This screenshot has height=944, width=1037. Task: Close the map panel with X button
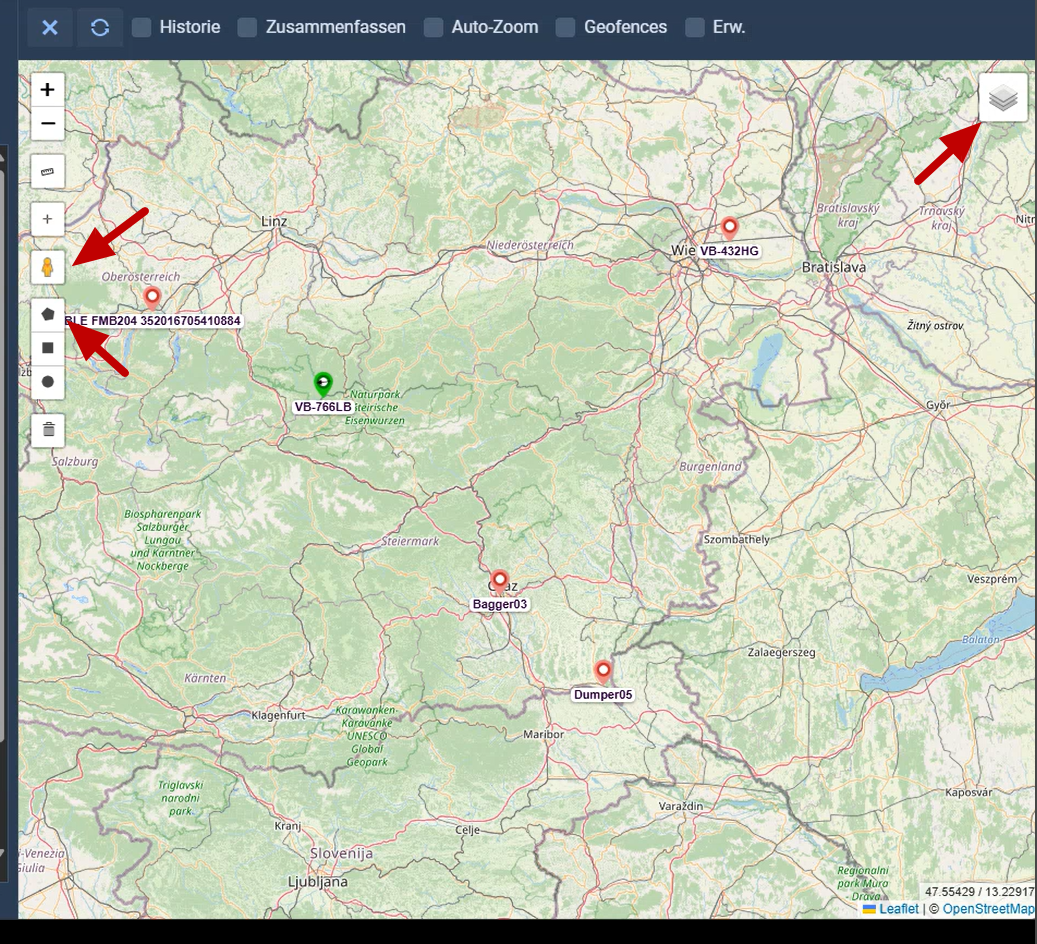click(x=50, y=27)
